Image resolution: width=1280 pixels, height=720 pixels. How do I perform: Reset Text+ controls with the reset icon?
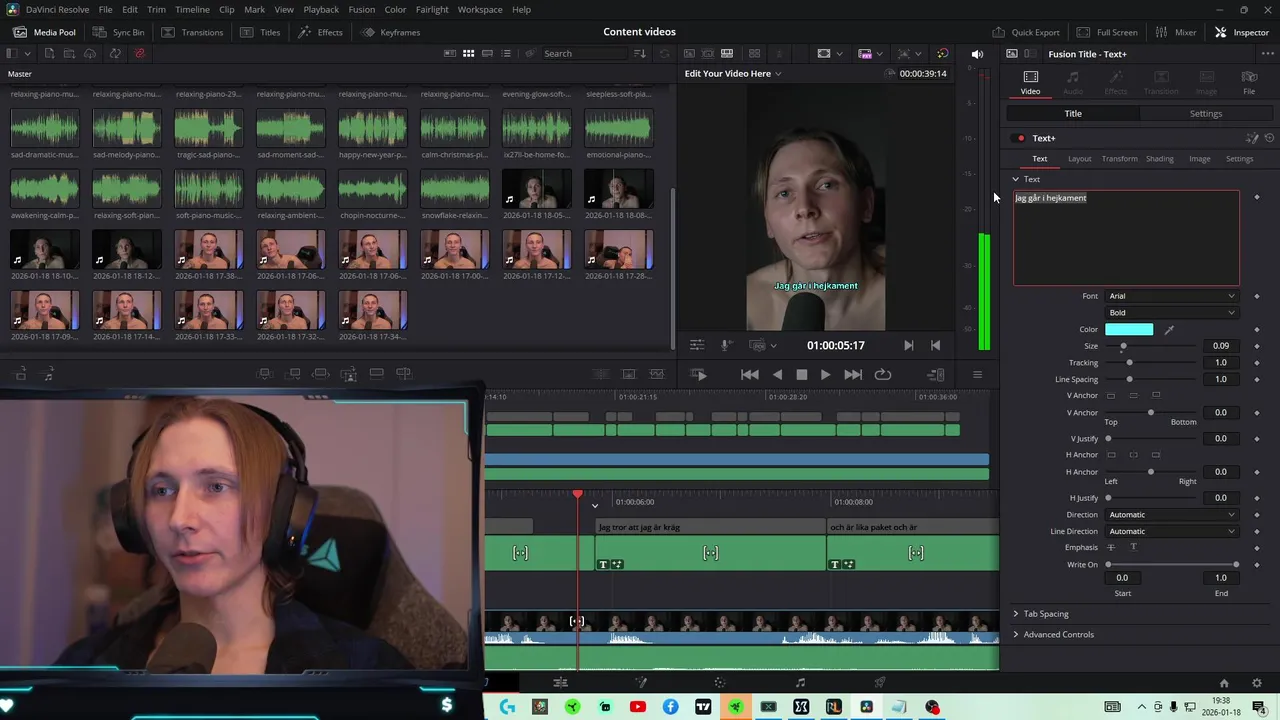pyautogui.click(x=1269, y=138)
